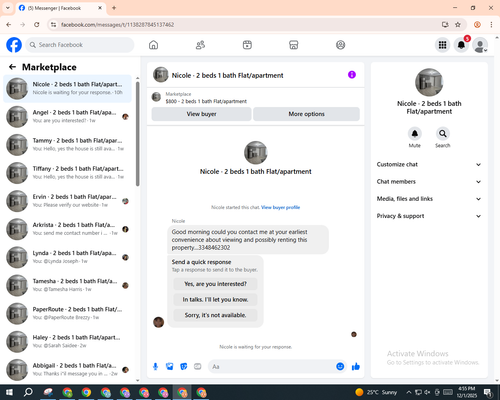This screenshot has height=400, width=500.
Task: Click the Facebook logo
Action: (x=14, y=45)
